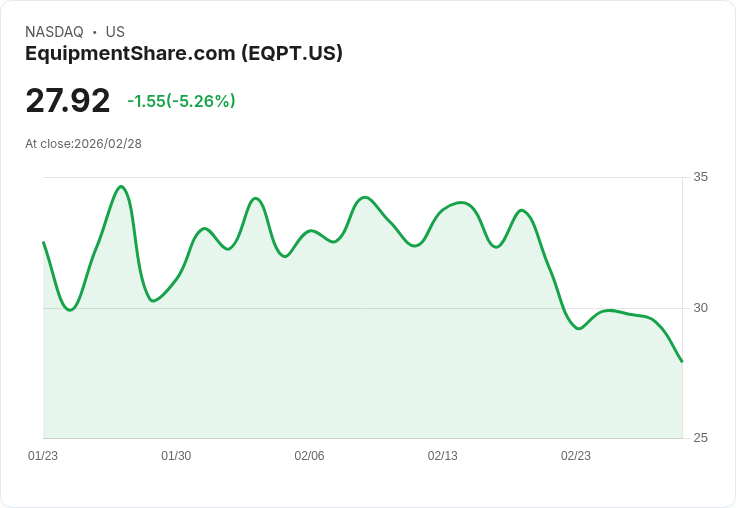Viewport: 736px width, 508px height.
Task: Click the 30 price axis label
Action: click(700, 308)
